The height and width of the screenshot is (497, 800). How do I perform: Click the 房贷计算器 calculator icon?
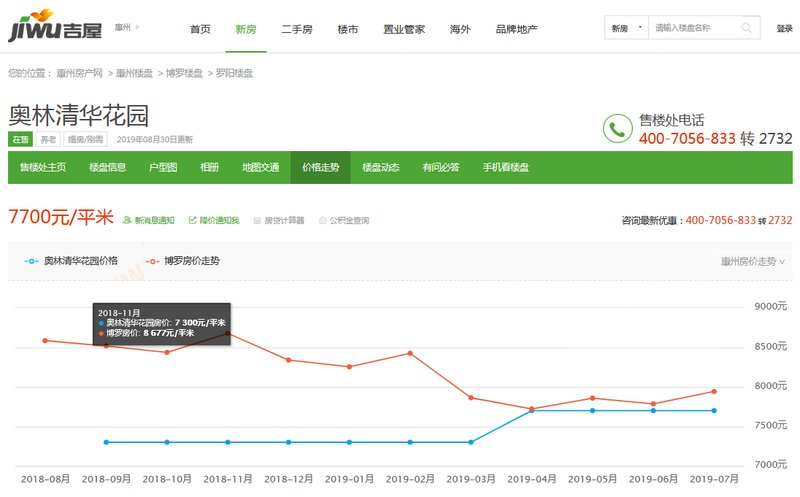tap(257, 220)
